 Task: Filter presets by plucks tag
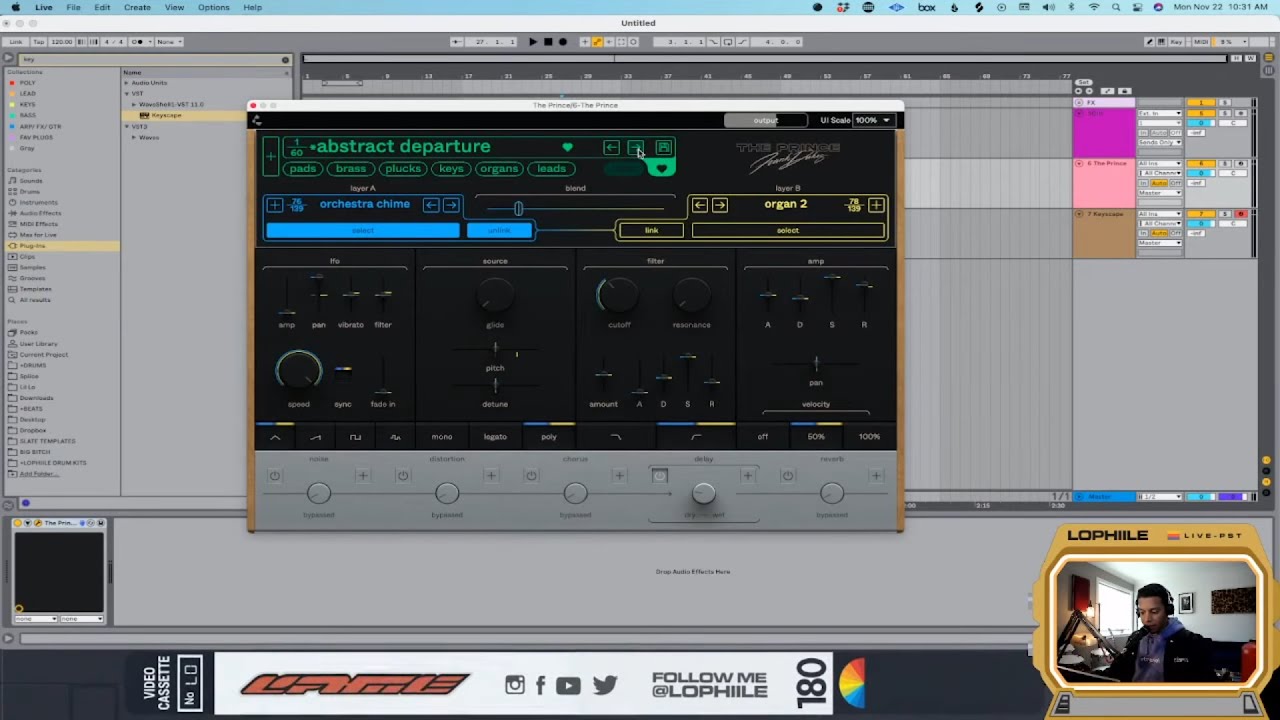pyautogui.click(x=403, y=169)
